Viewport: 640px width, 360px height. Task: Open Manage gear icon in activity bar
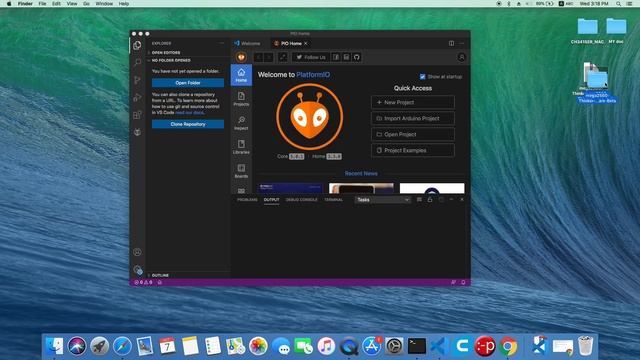click(138, 270)
